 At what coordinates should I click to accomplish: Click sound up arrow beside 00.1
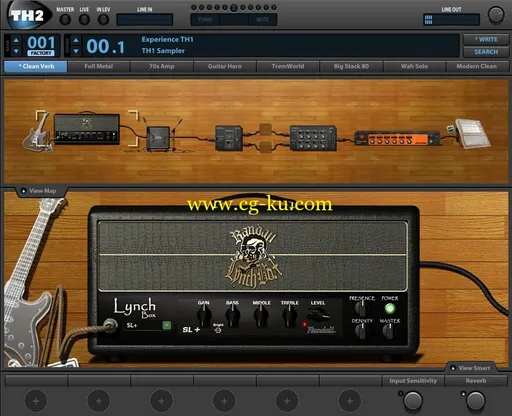pyautogui.click(x=76, y=41)
